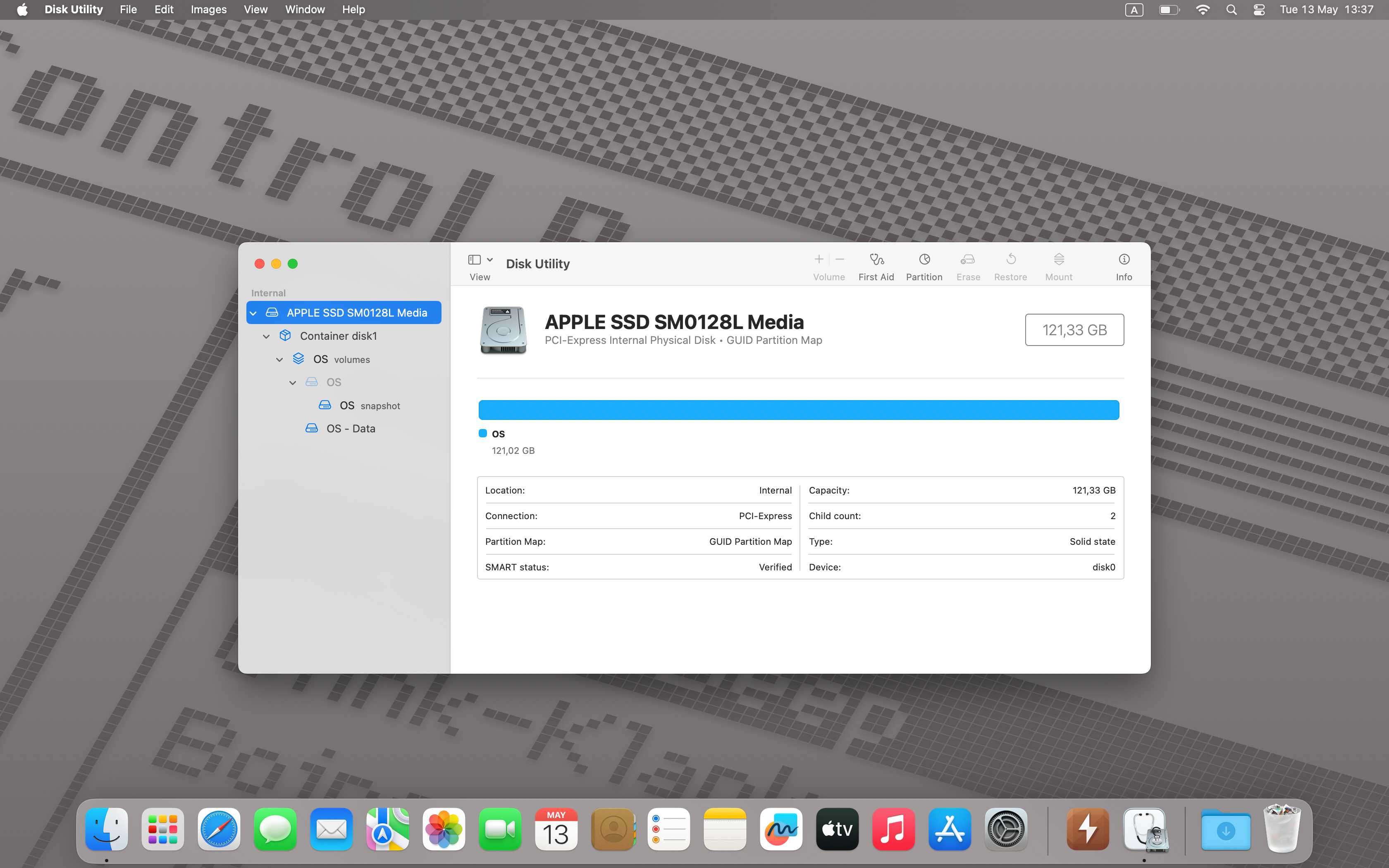Select the OS - Data volume
Viewport: 1389px width, 868px height.
click(344, 428)
